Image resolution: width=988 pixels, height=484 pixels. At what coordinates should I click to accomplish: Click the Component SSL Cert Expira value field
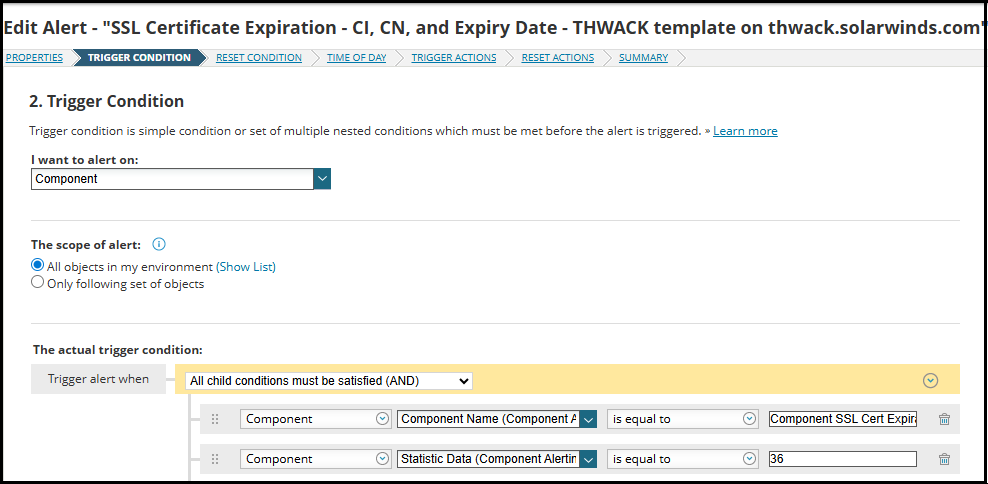(843, 419)
